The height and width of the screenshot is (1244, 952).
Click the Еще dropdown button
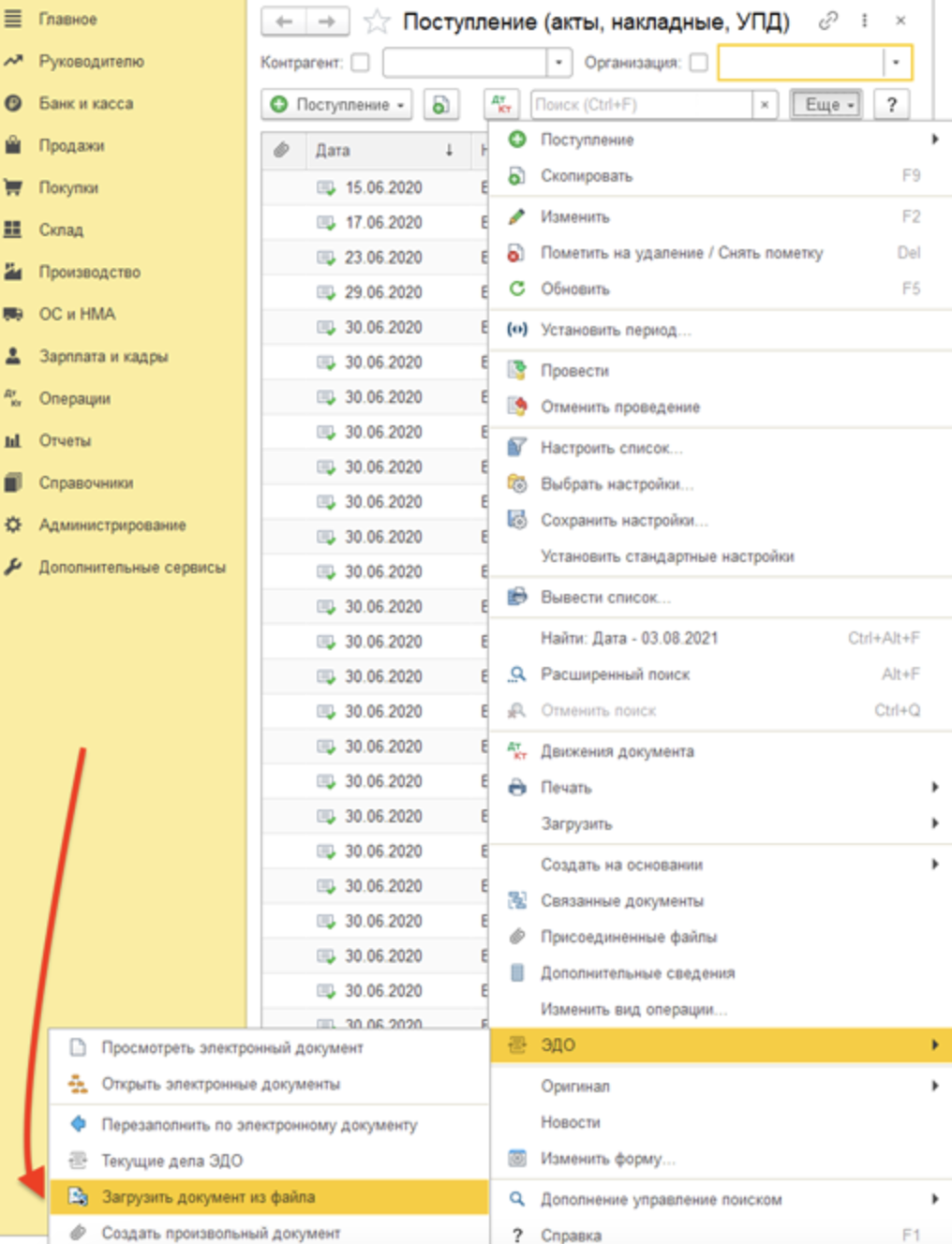click(826, 104)
